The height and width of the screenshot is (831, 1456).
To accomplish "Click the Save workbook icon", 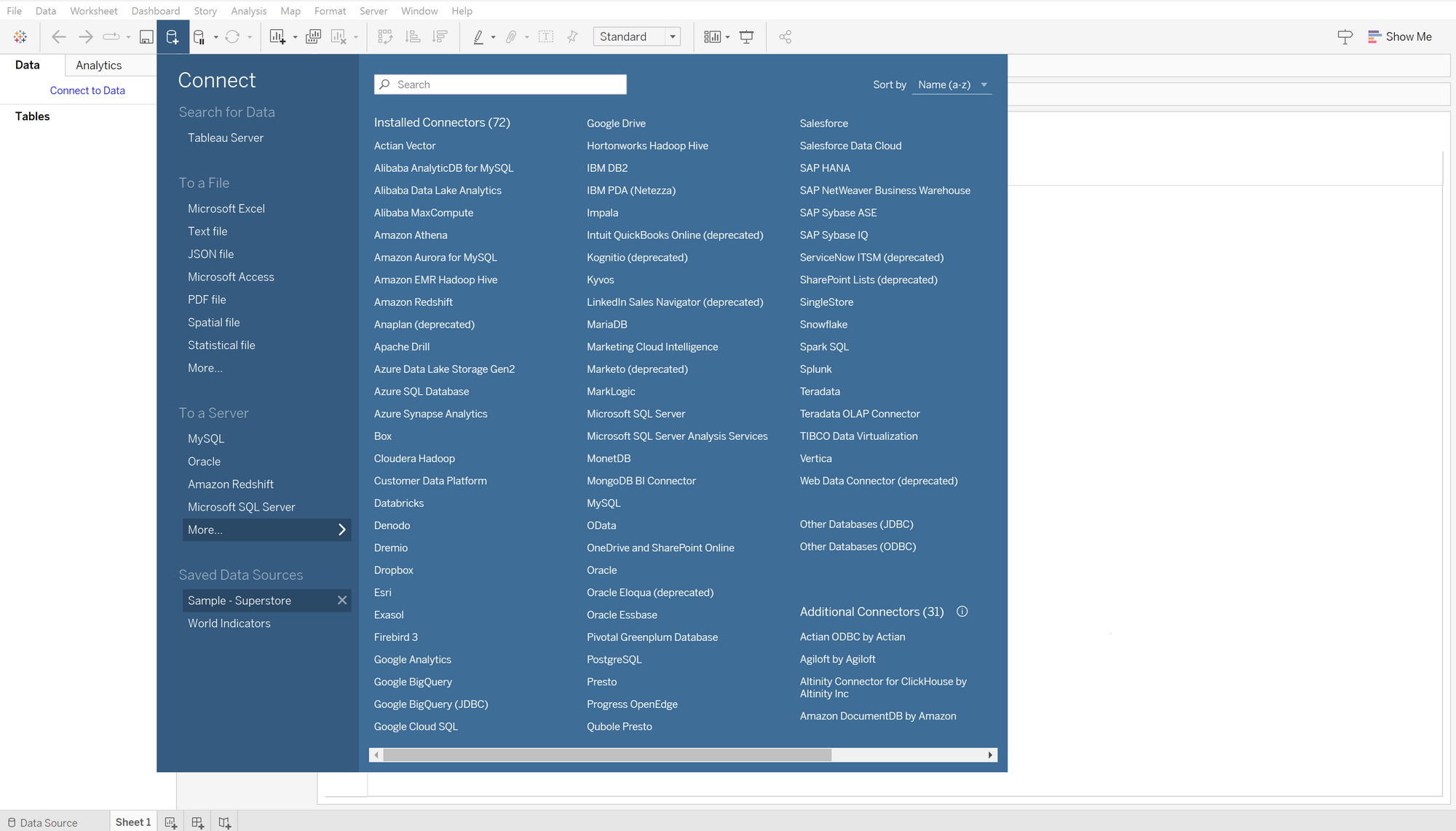I will coord(146,36).
